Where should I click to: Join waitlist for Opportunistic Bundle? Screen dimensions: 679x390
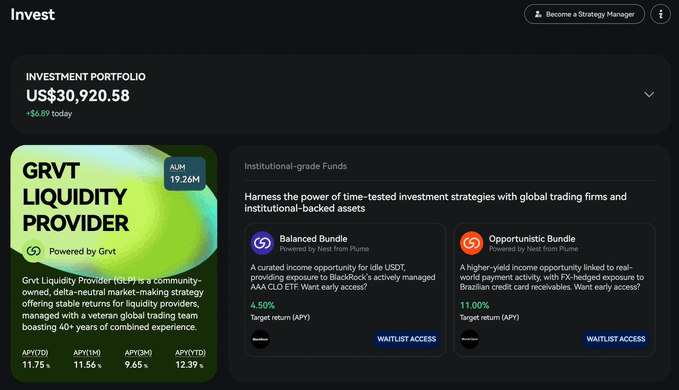(615, 339)
